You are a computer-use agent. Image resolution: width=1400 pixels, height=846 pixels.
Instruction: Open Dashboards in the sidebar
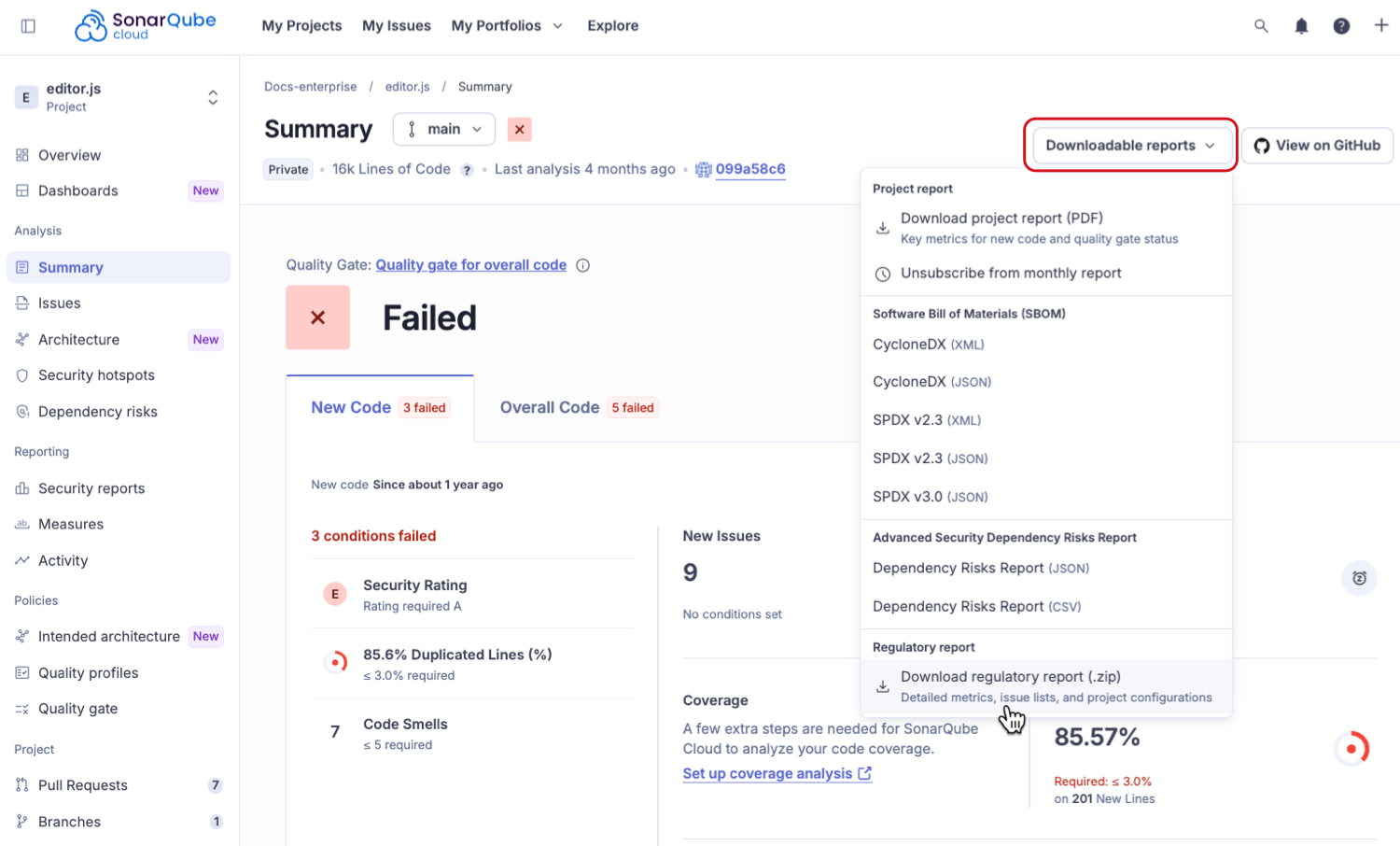tap(119, 190)
